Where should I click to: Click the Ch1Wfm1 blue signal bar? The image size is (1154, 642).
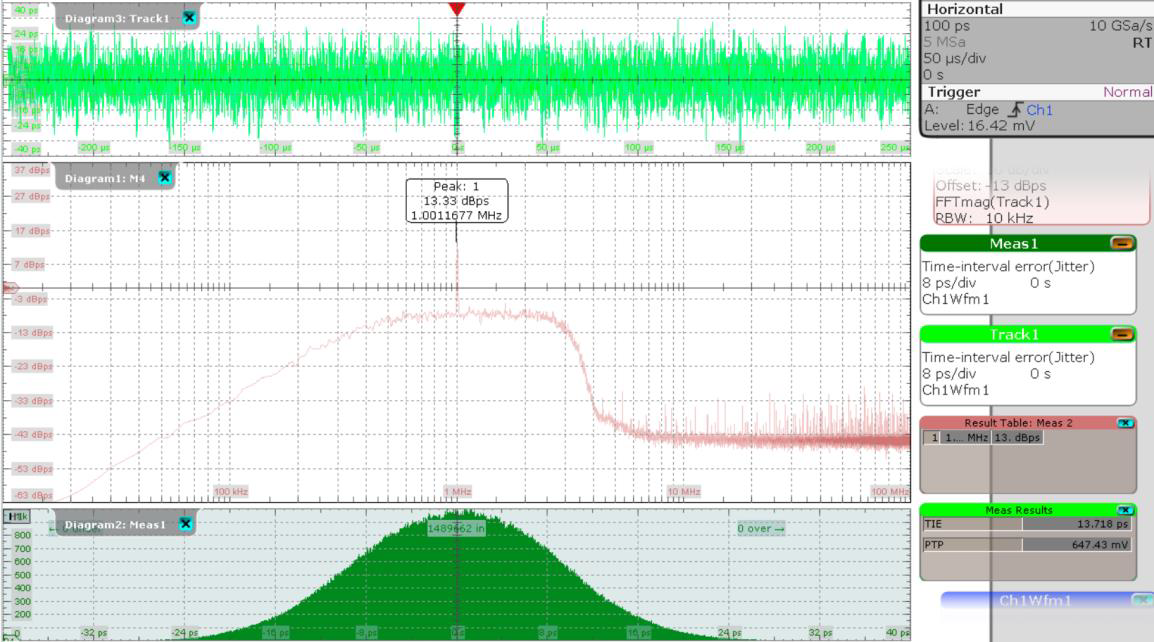(x=1034, y=601)
